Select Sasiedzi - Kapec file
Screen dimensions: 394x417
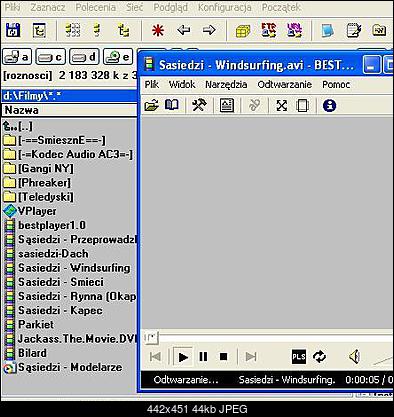[x=53, y=310]
